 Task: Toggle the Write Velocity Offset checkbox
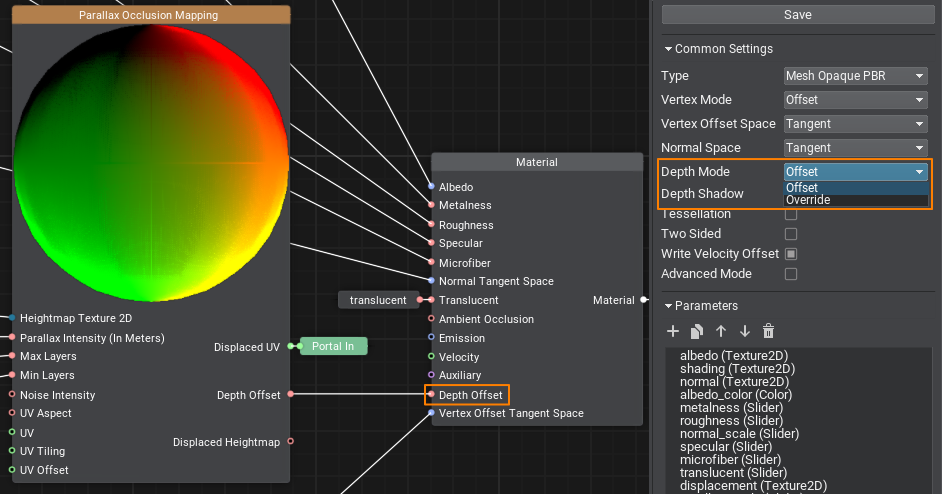791,254
